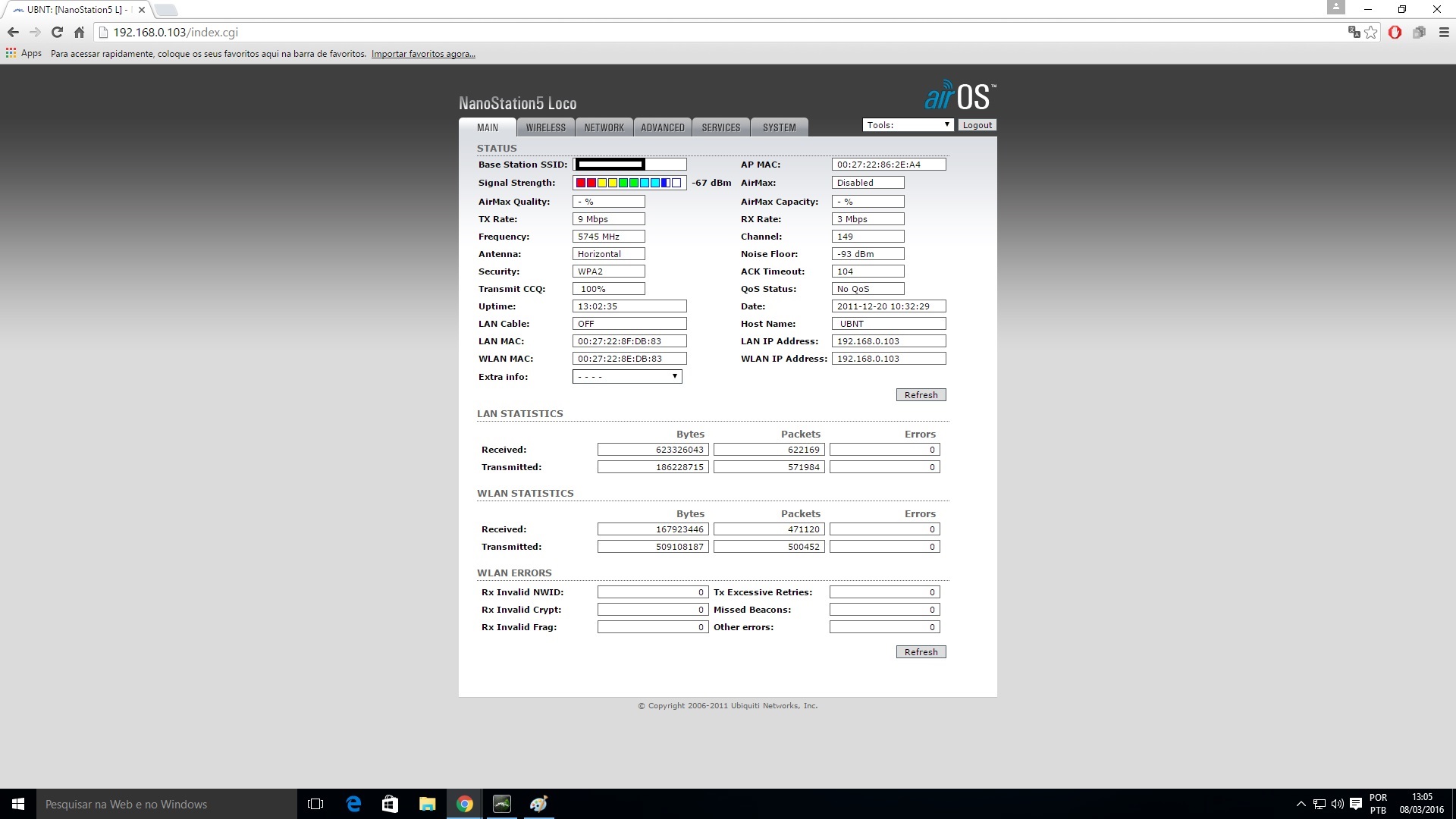Screen dimensions: 1456x819
Task: Click Refresh below WLAN errors
Action: (x=921, y=652)
